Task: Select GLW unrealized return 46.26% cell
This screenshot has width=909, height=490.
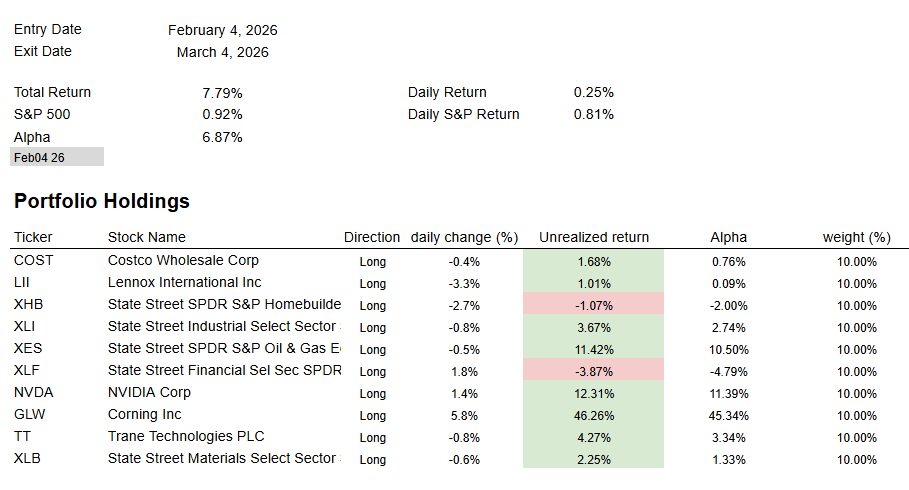Action: pyautogui.click(x=593, y=415)
